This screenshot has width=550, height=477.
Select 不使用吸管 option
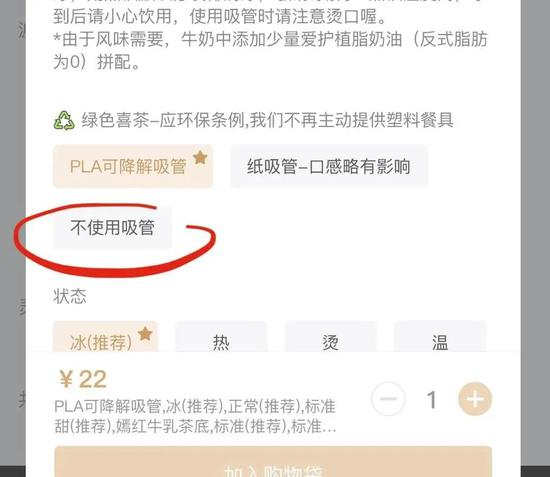[112, 227]
